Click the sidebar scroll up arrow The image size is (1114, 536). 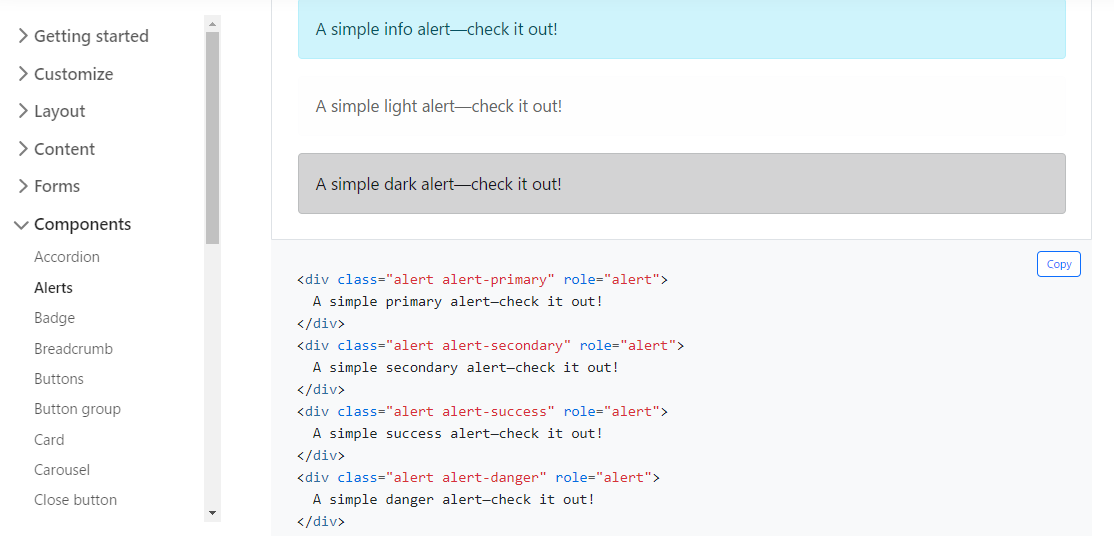click(212, 23)
